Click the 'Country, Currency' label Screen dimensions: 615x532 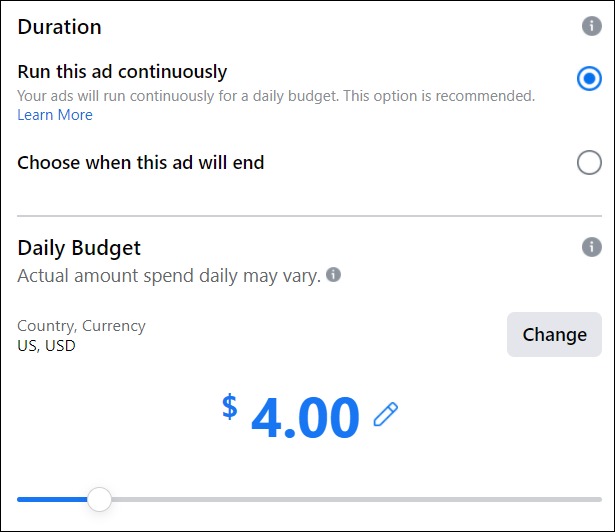point(81,326)
